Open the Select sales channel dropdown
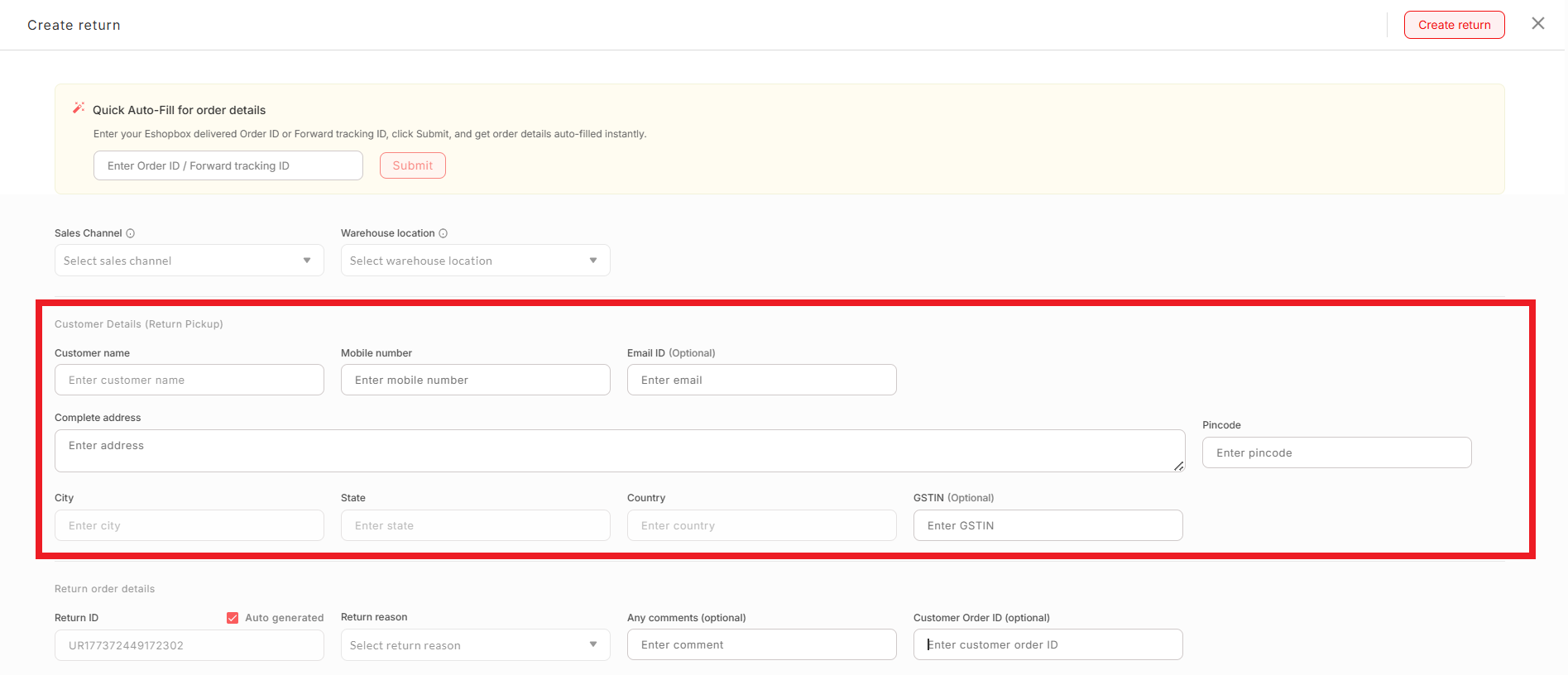Screen dimensions: 1568x675 pyautogui.click(x=189, y=261)
